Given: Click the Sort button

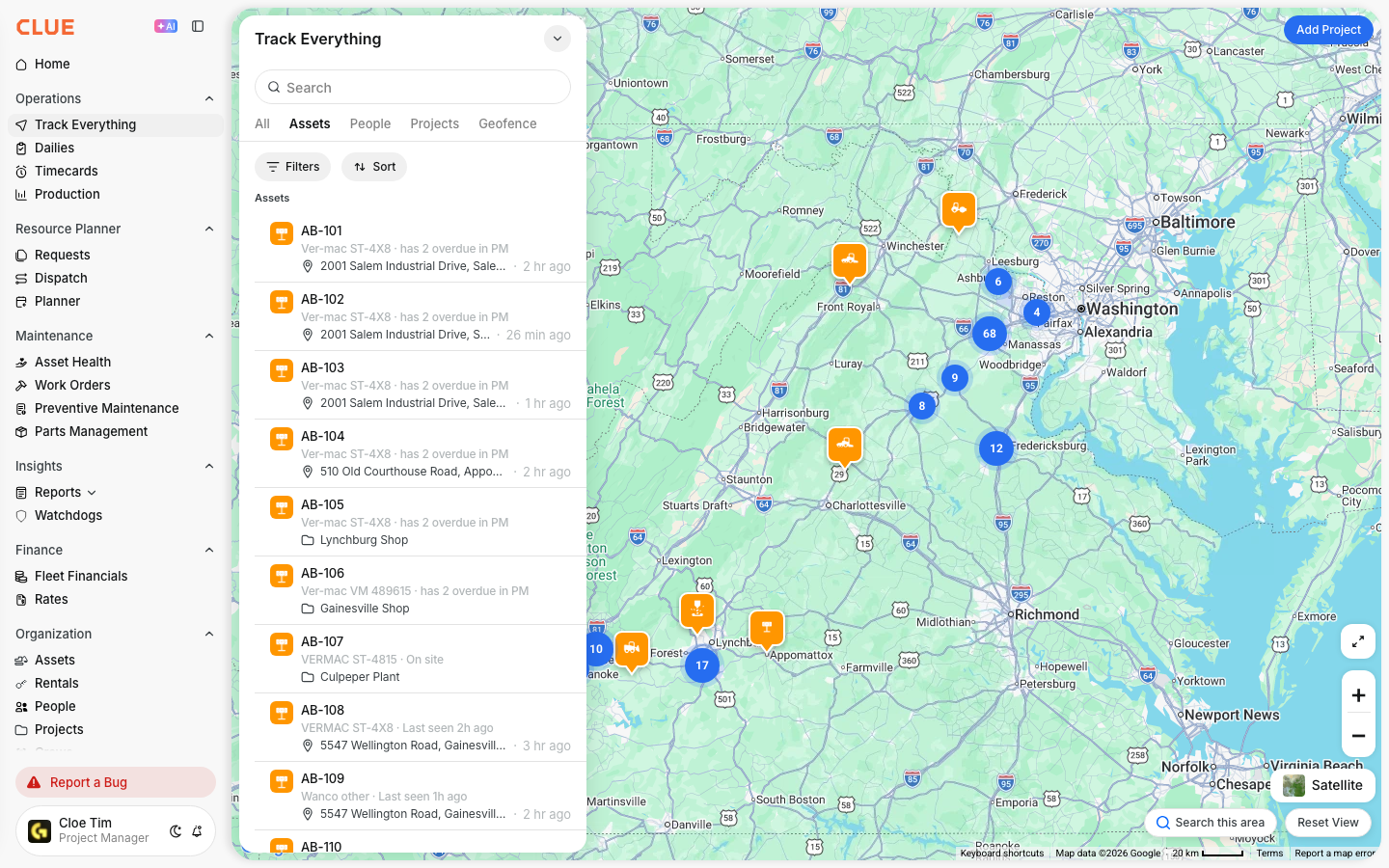Looking at the screenshot, I should tap(374, 167).
